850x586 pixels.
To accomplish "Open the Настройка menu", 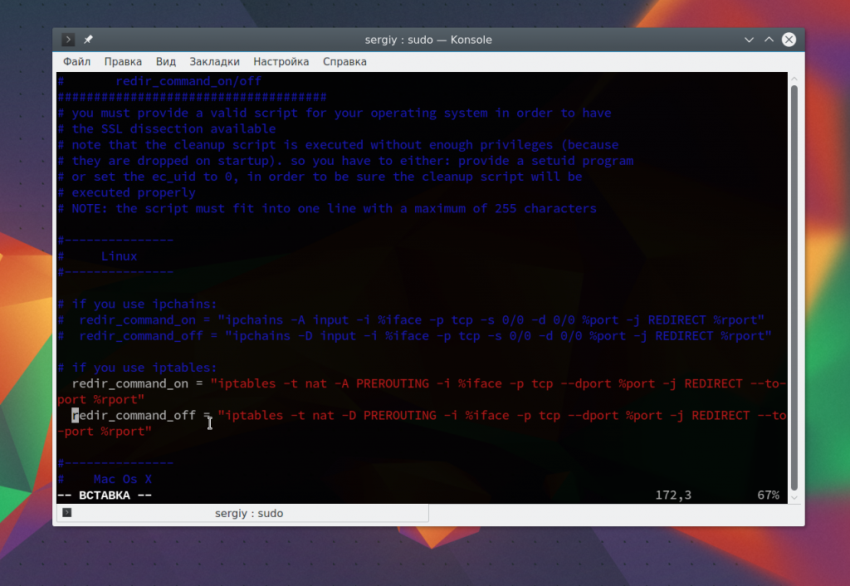I will click(x=281, y=61).
